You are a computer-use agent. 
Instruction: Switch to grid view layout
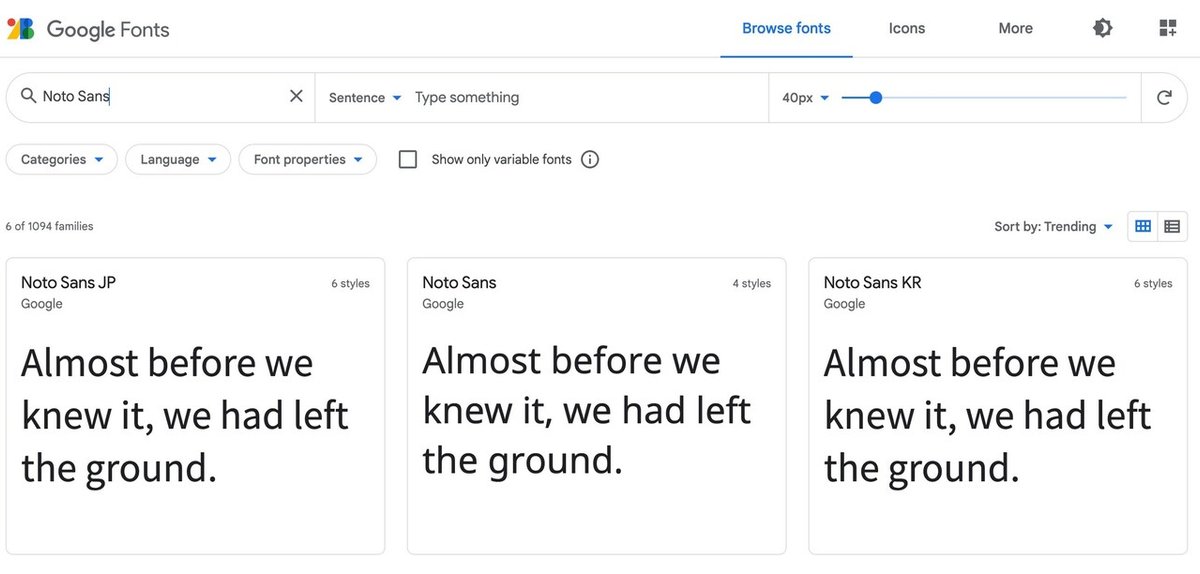1143,227
